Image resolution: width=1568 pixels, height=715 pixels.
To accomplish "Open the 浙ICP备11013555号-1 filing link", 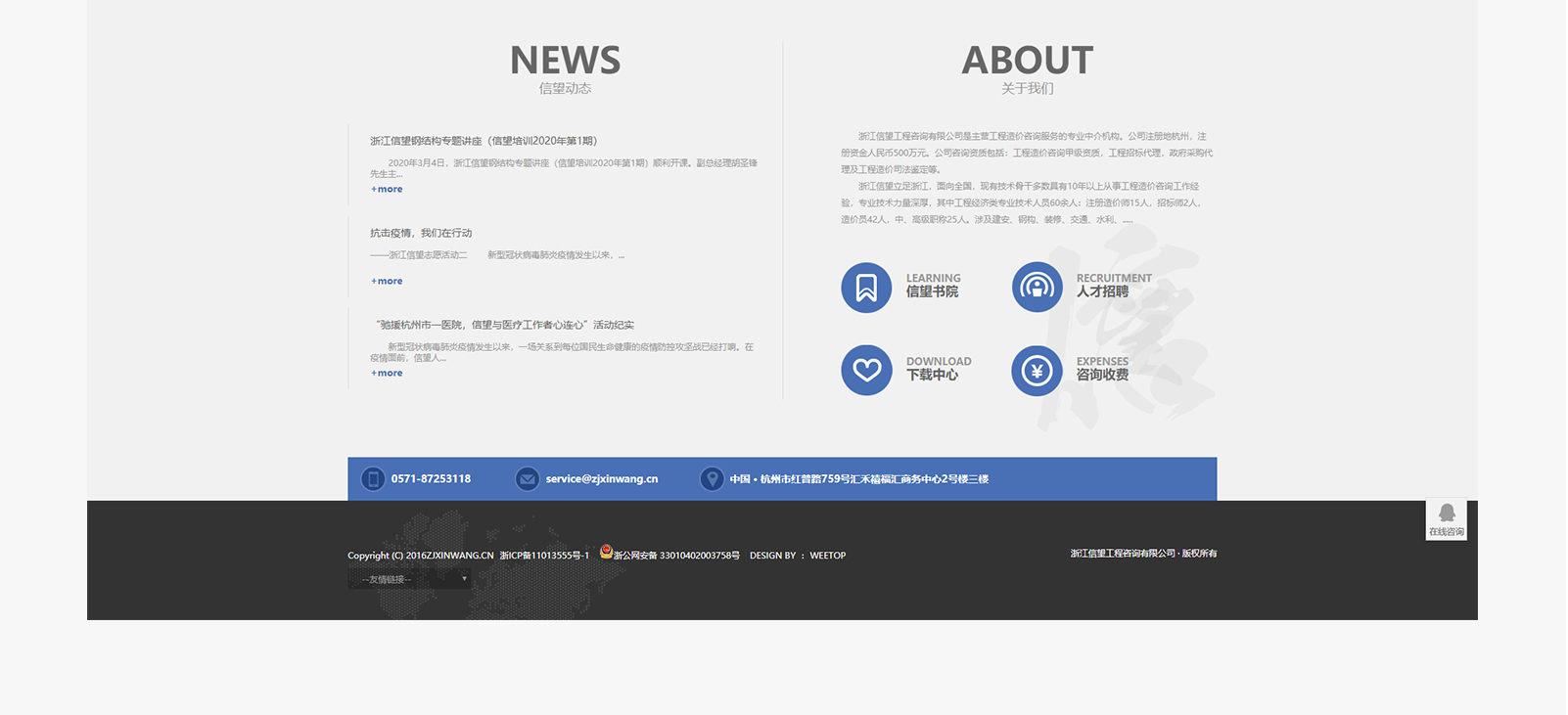I will [x=544, y=556].
